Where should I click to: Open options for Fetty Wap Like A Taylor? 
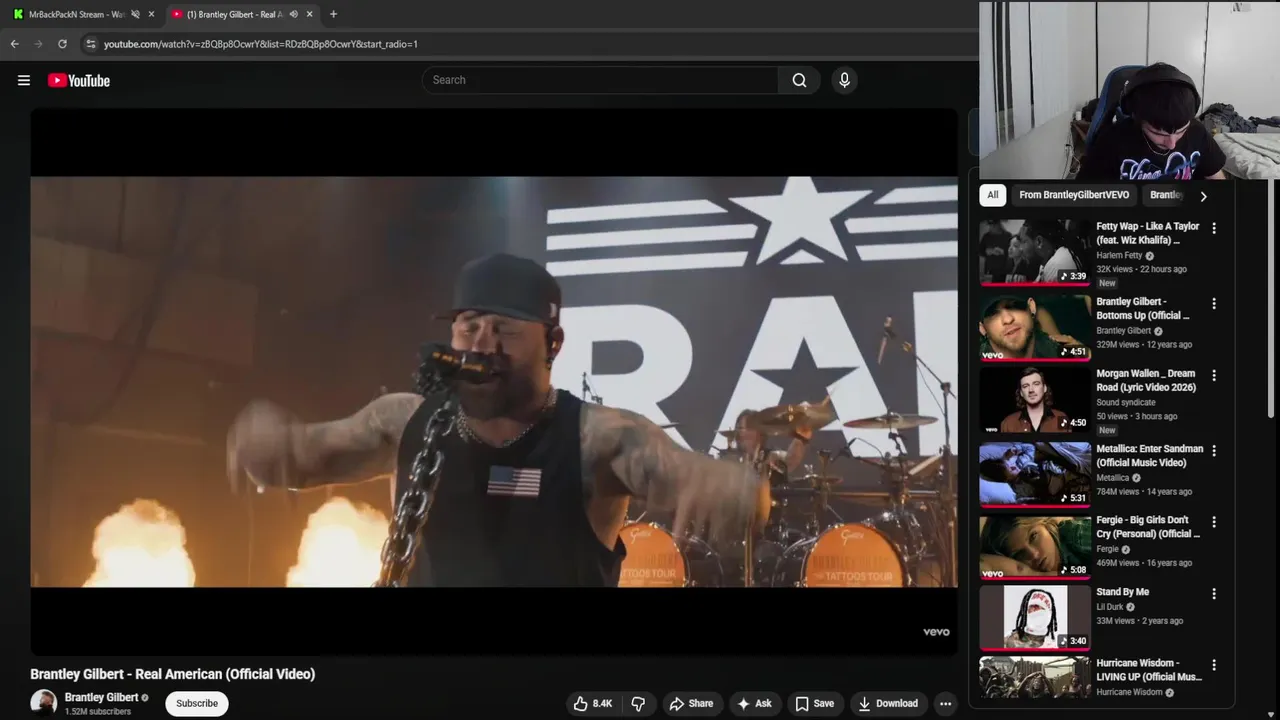click(x=1214, y=228)
